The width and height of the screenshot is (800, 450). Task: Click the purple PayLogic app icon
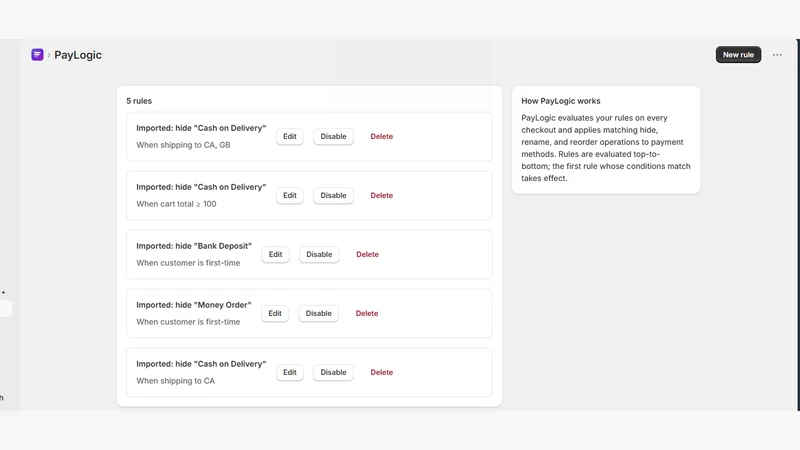click(37, 55)
